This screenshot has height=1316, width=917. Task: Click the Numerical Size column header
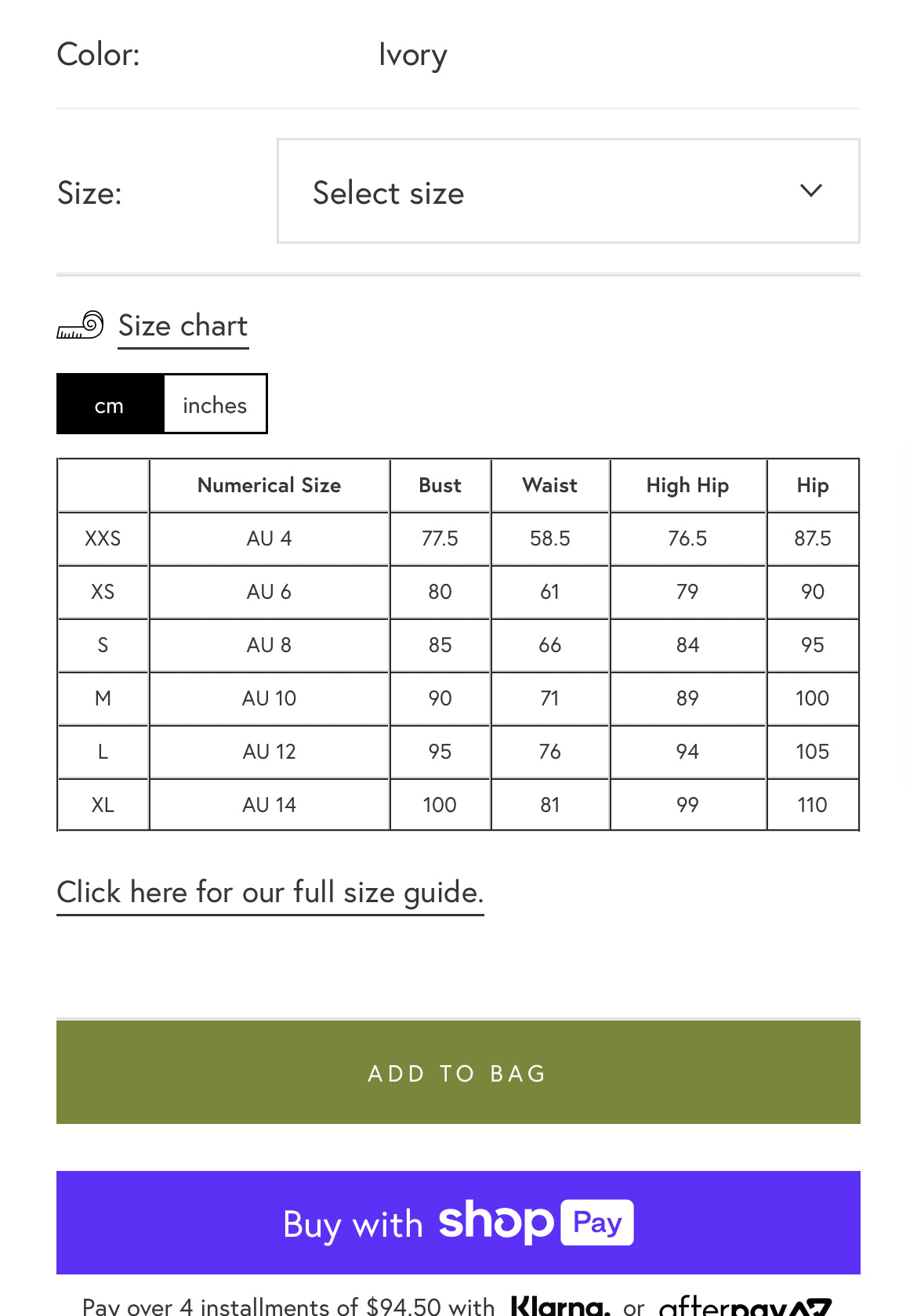[269, 485]
